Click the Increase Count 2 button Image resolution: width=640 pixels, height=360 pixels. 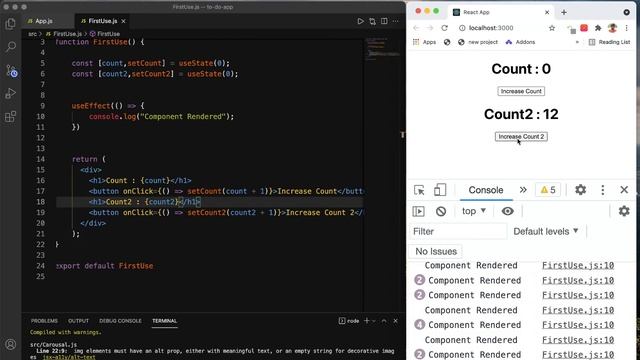521,136
